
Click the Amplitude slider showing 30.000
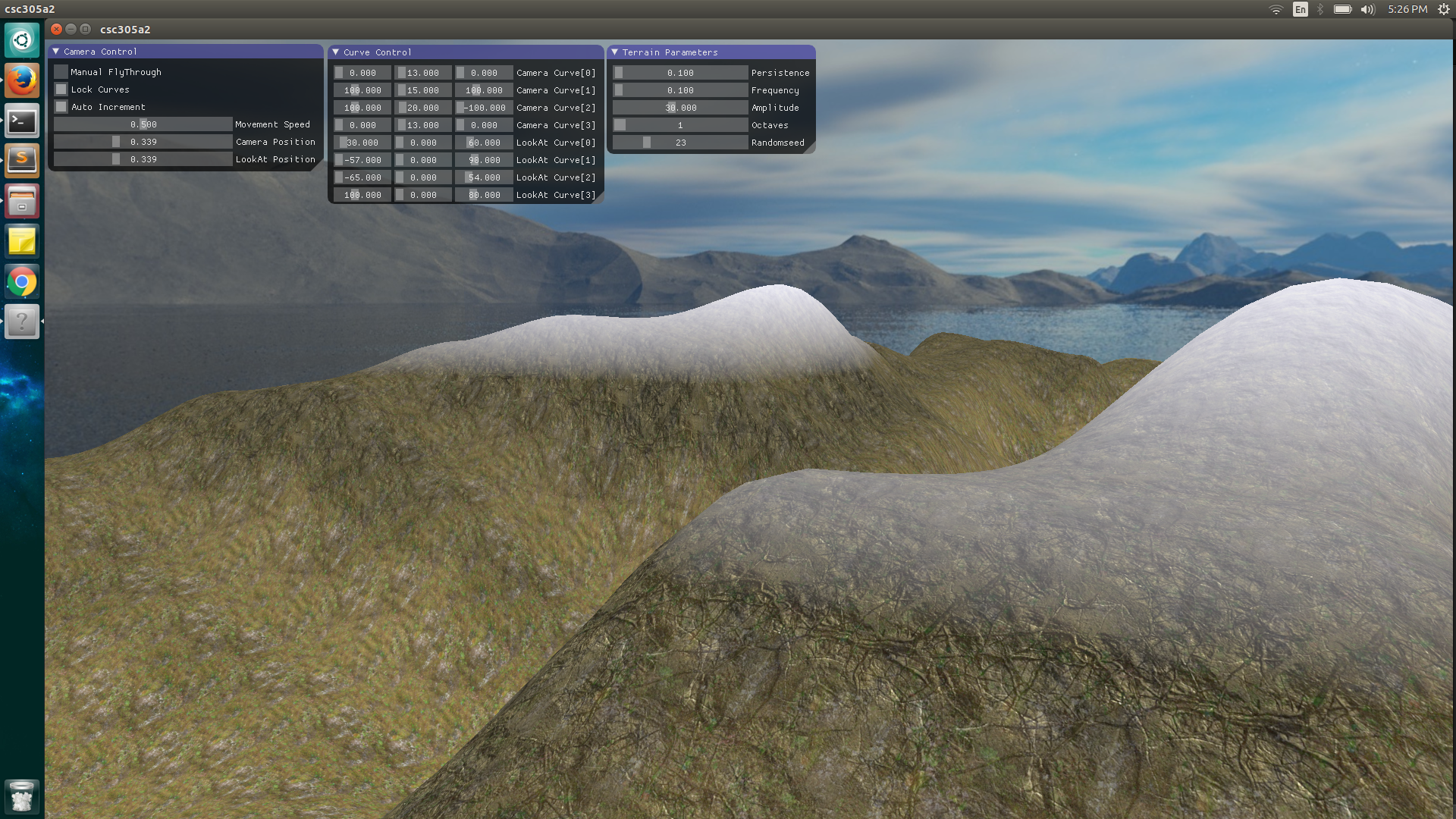click(680, 108)
